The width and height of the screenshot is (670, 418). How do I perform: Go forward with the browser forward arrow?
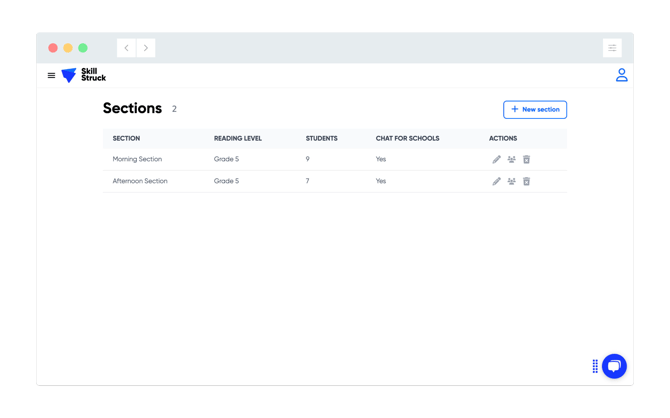(x=146, y=48)
